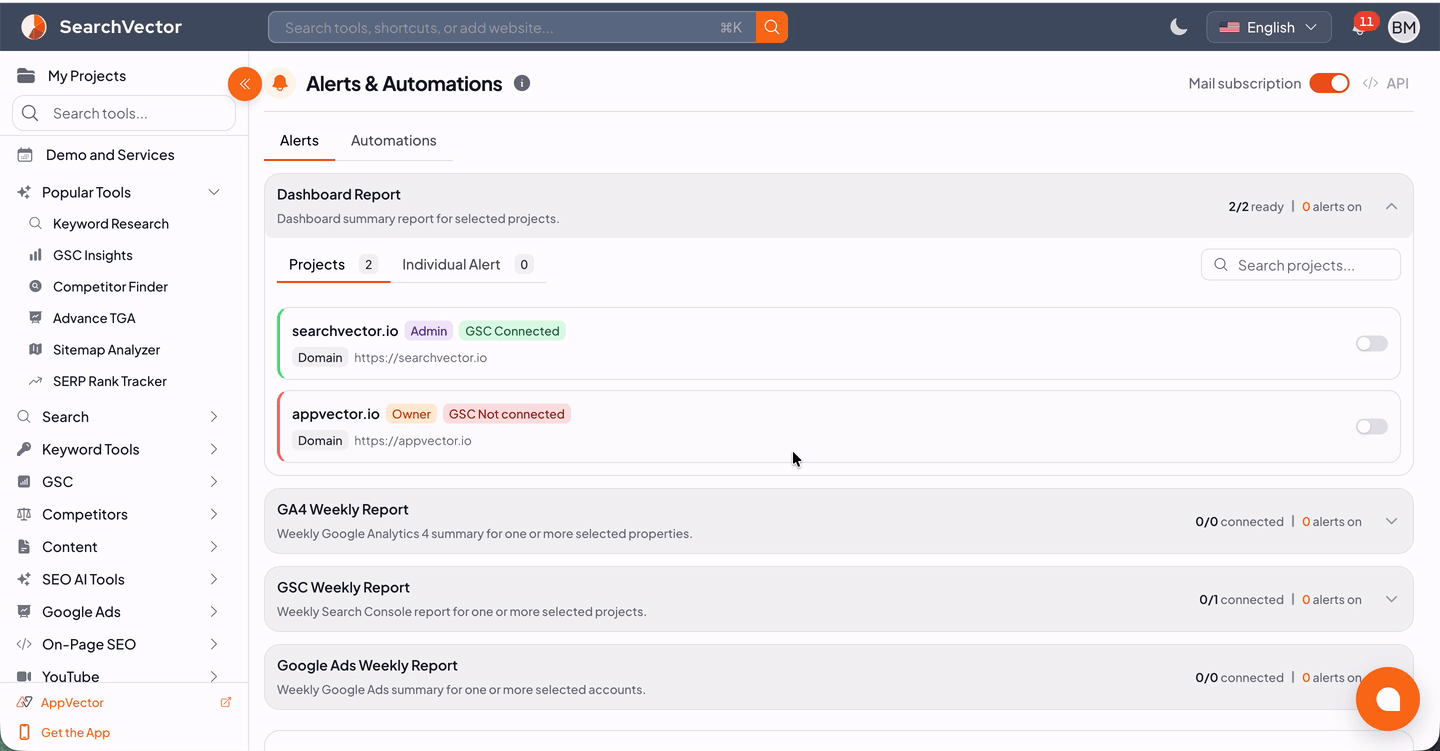Open the AppVector link
The image size is (1440, 751).
tap(72, 703)
